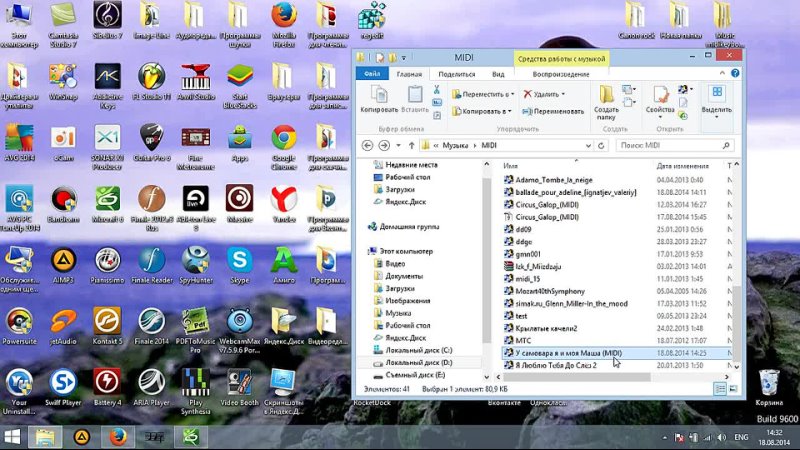Select the Finale 2014 desktop icon
The image size is (800, 450).
152,327
